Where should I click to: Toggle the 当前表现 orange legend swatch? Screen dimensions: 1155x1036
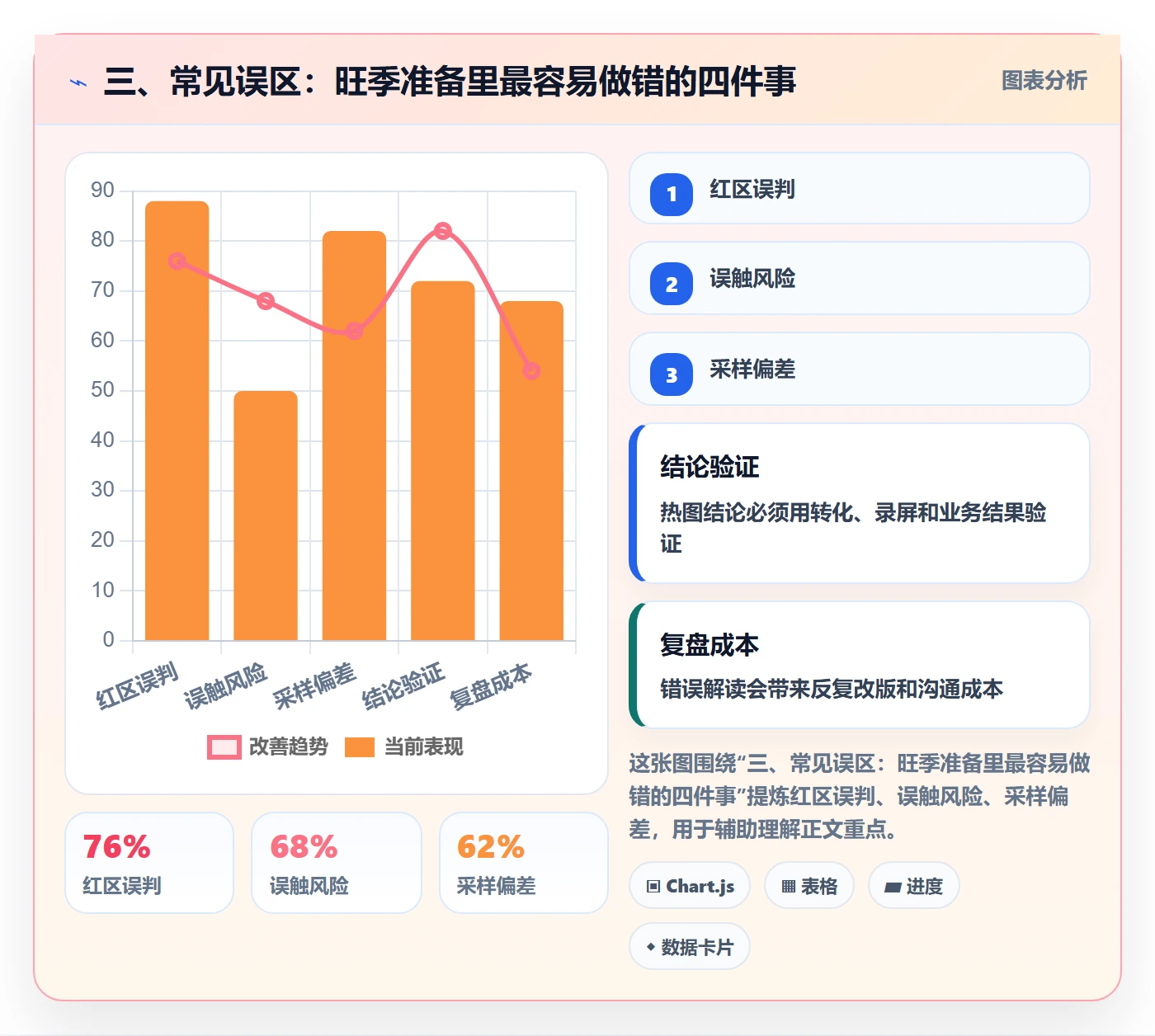click(360, 747)
